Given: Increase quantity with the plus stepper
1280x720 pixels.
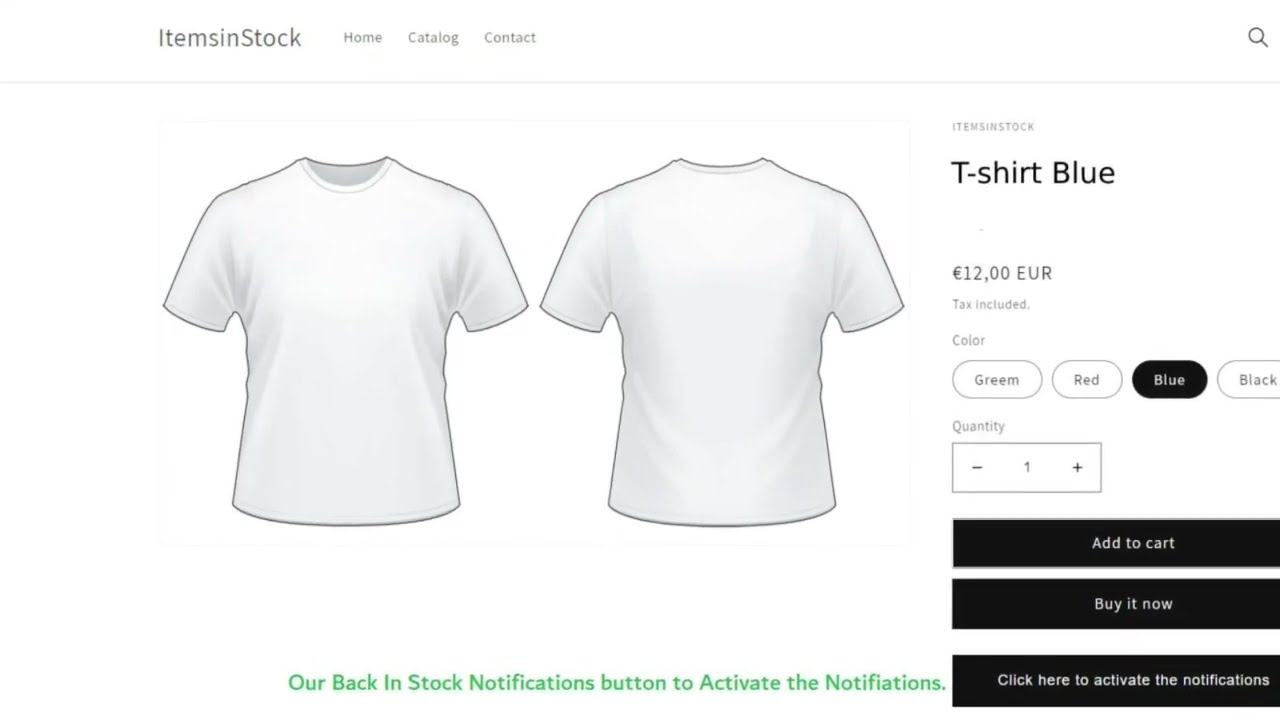Looking at the screenshot, I should click(x=1077, y=467).
